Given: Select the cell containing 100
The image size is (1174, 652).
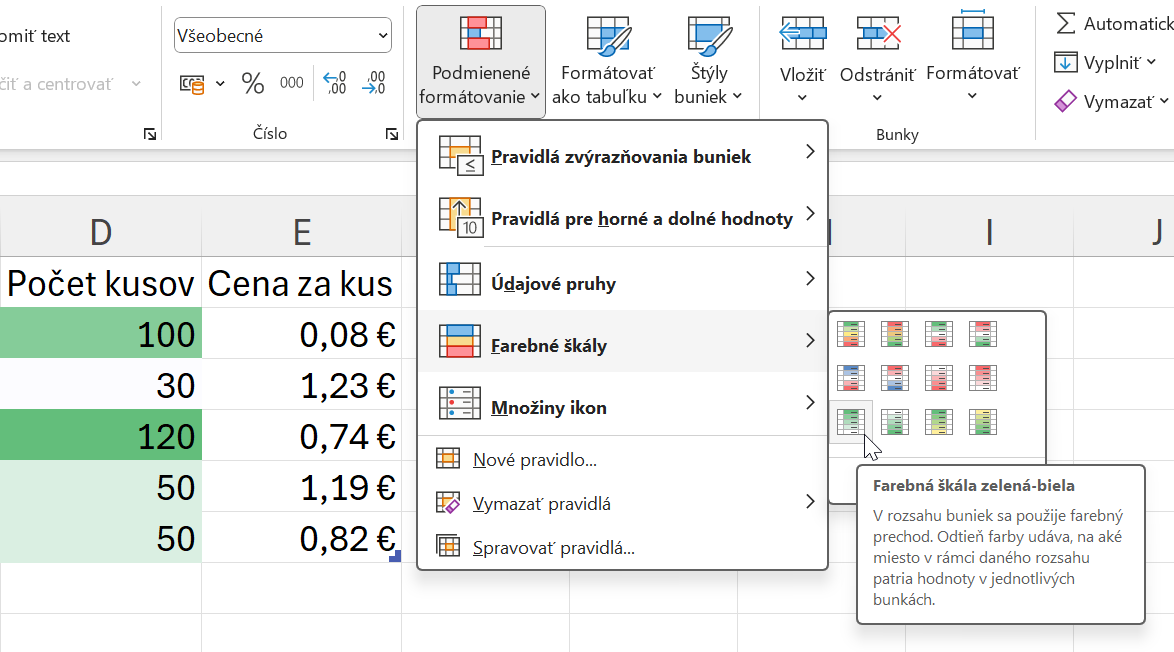Looking at the screenshot, I should (101, 333).
